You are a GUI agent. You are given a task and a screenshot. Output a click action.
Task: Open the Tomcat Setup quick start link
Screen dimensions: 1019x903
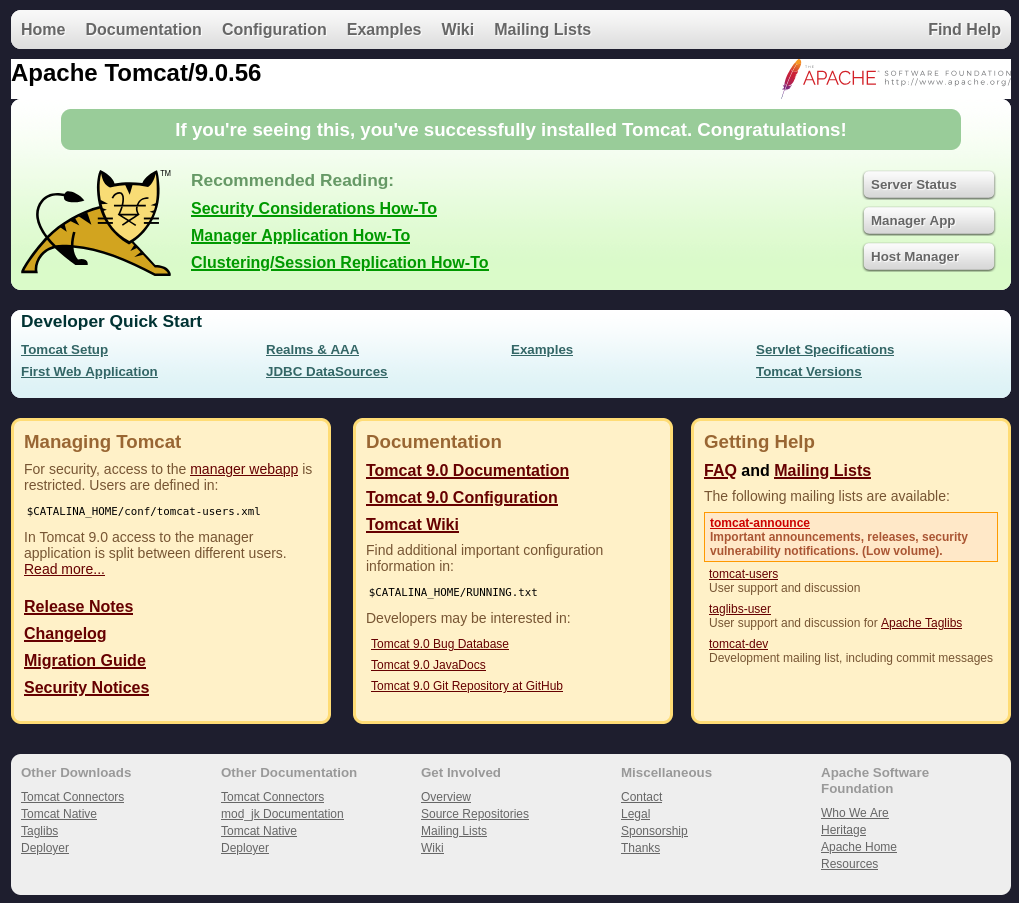click(64, 350)
